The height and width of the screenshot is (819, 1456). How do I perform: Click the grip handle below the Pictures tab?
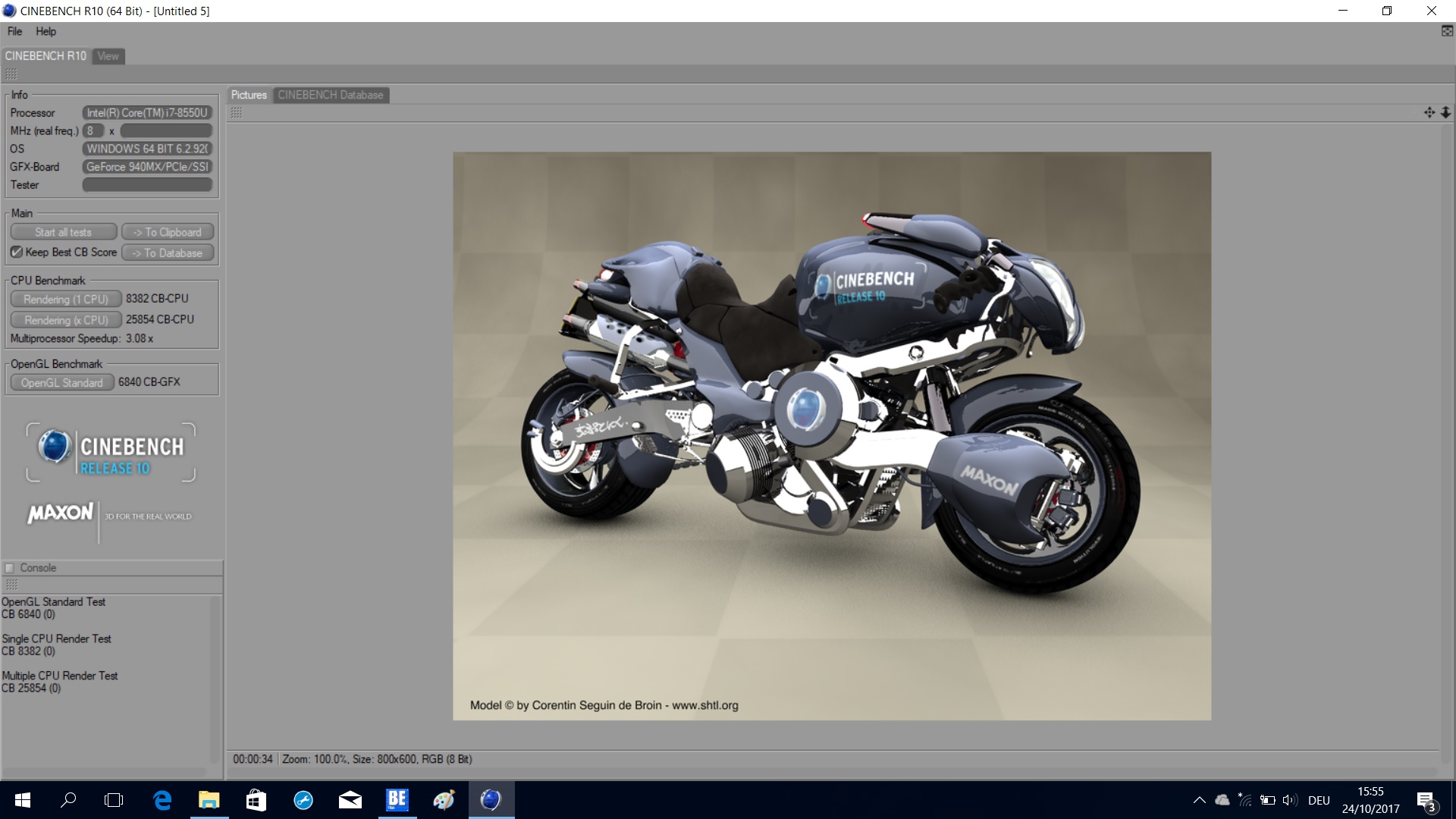(x=237, y=112)
